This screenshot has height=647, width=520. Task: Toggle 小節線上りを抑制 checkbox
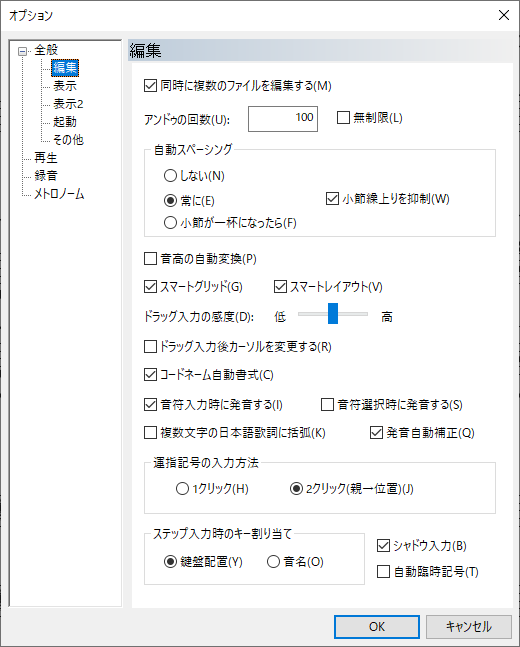click(332, 198)
